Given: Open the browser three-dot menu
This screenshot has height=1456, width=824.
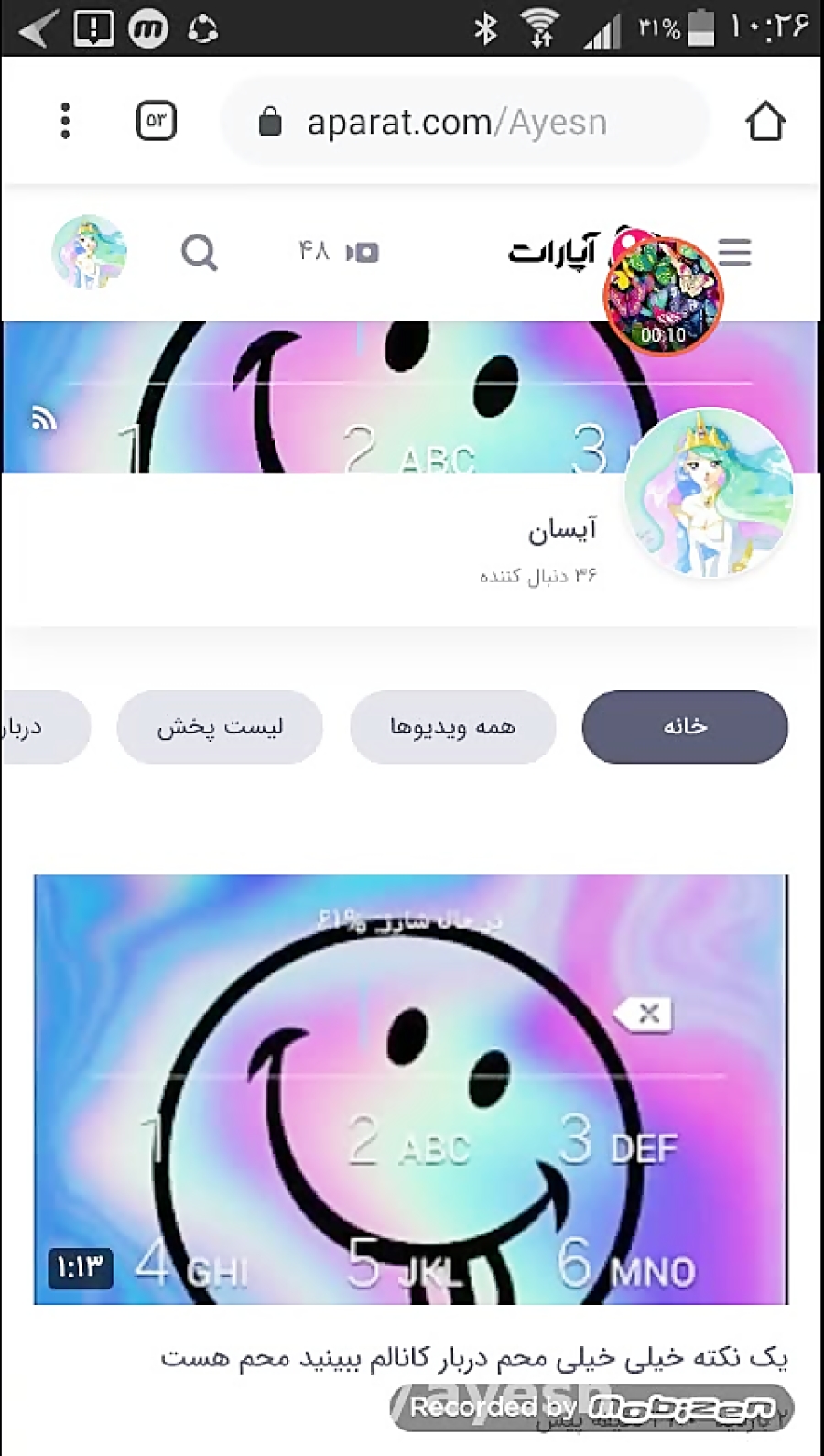Looking at the screenshot, I should point(65,121).
